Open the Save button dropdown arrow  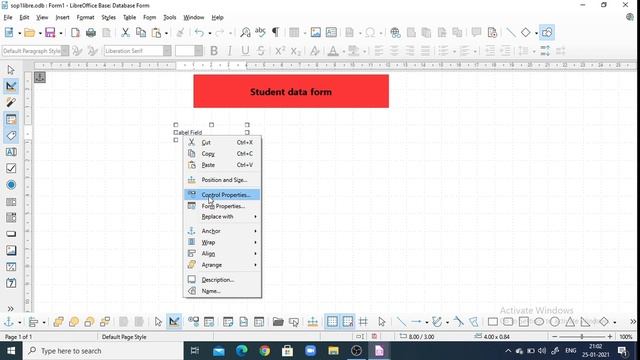point(61,33)
